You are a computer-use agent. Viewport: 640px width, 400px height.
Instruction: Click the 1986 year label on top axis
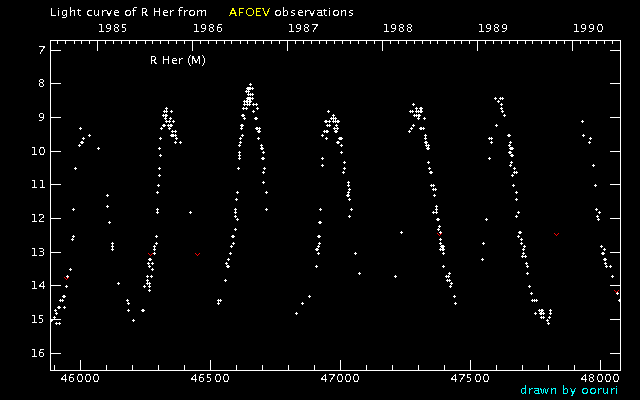click(x=208, y=28)
